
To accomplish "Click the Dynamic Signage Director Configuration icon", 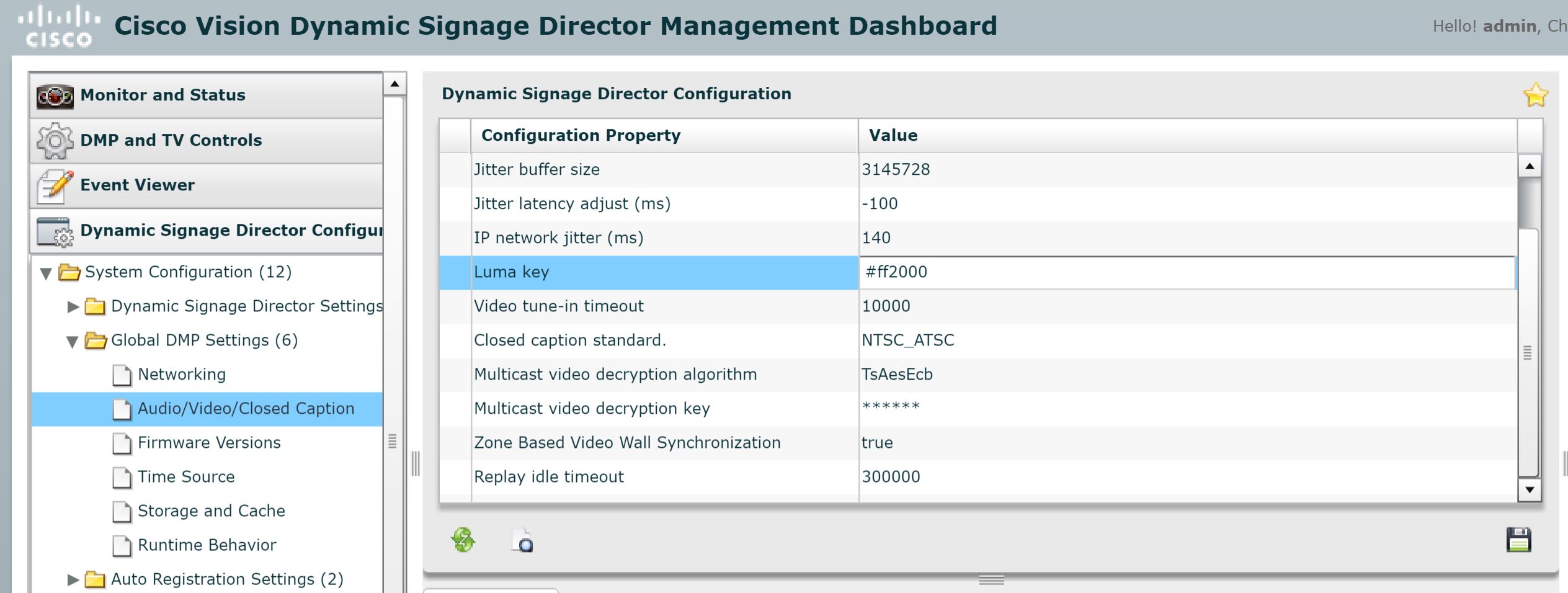I will tap(56, 230).
